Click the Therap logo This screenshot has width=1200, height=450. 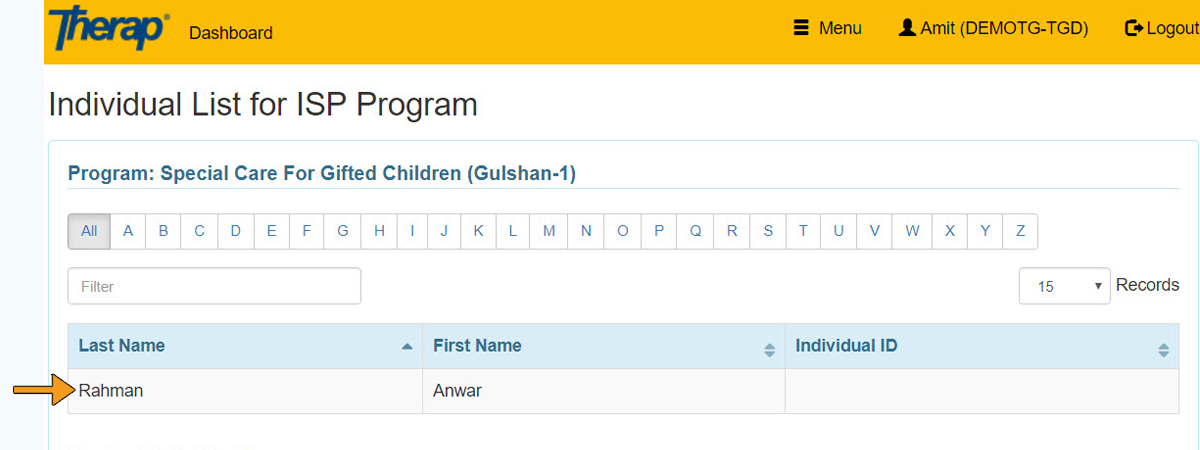click(108, 28)
